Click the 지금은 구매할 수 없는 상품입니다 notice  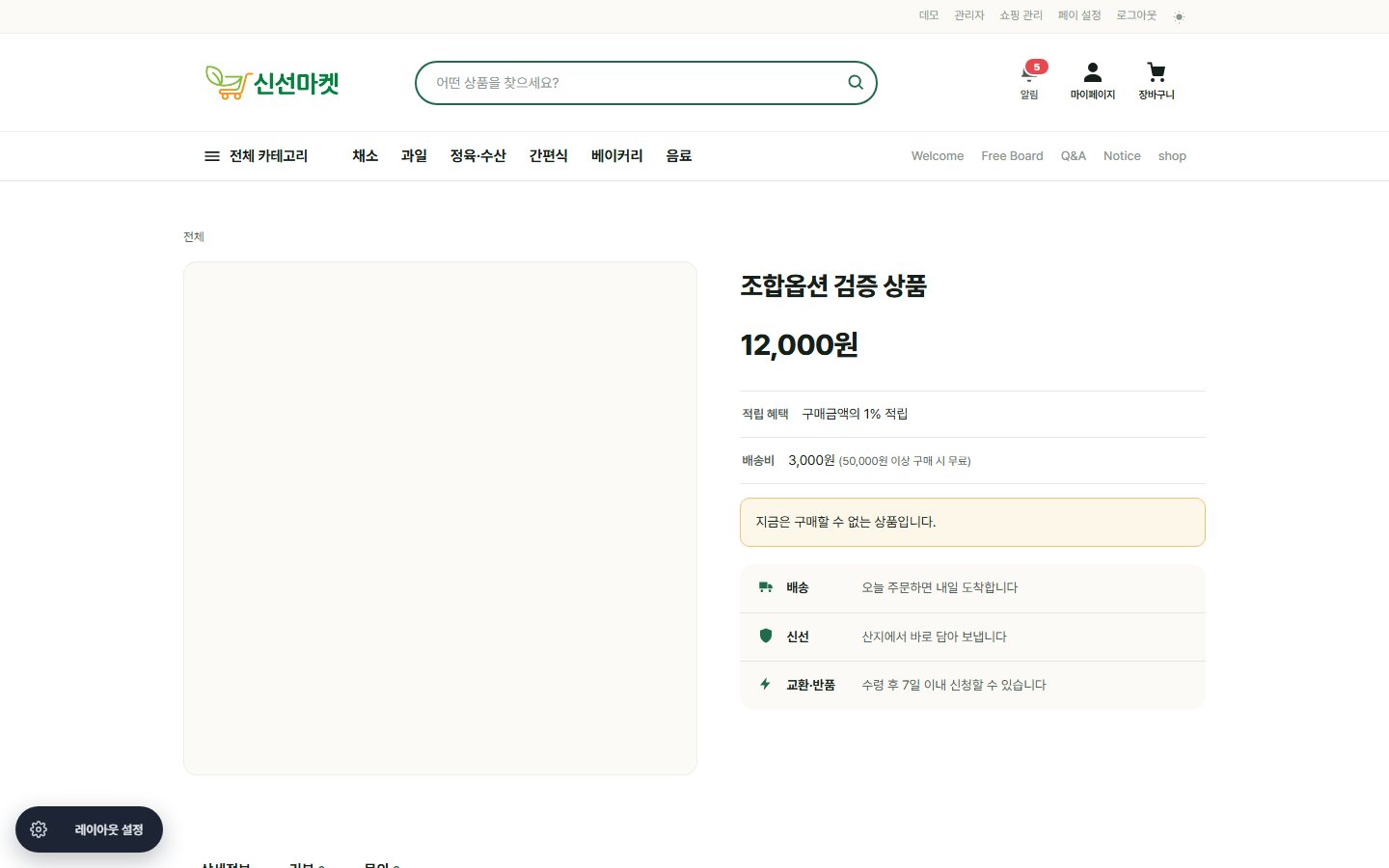(x=972, y=522)
